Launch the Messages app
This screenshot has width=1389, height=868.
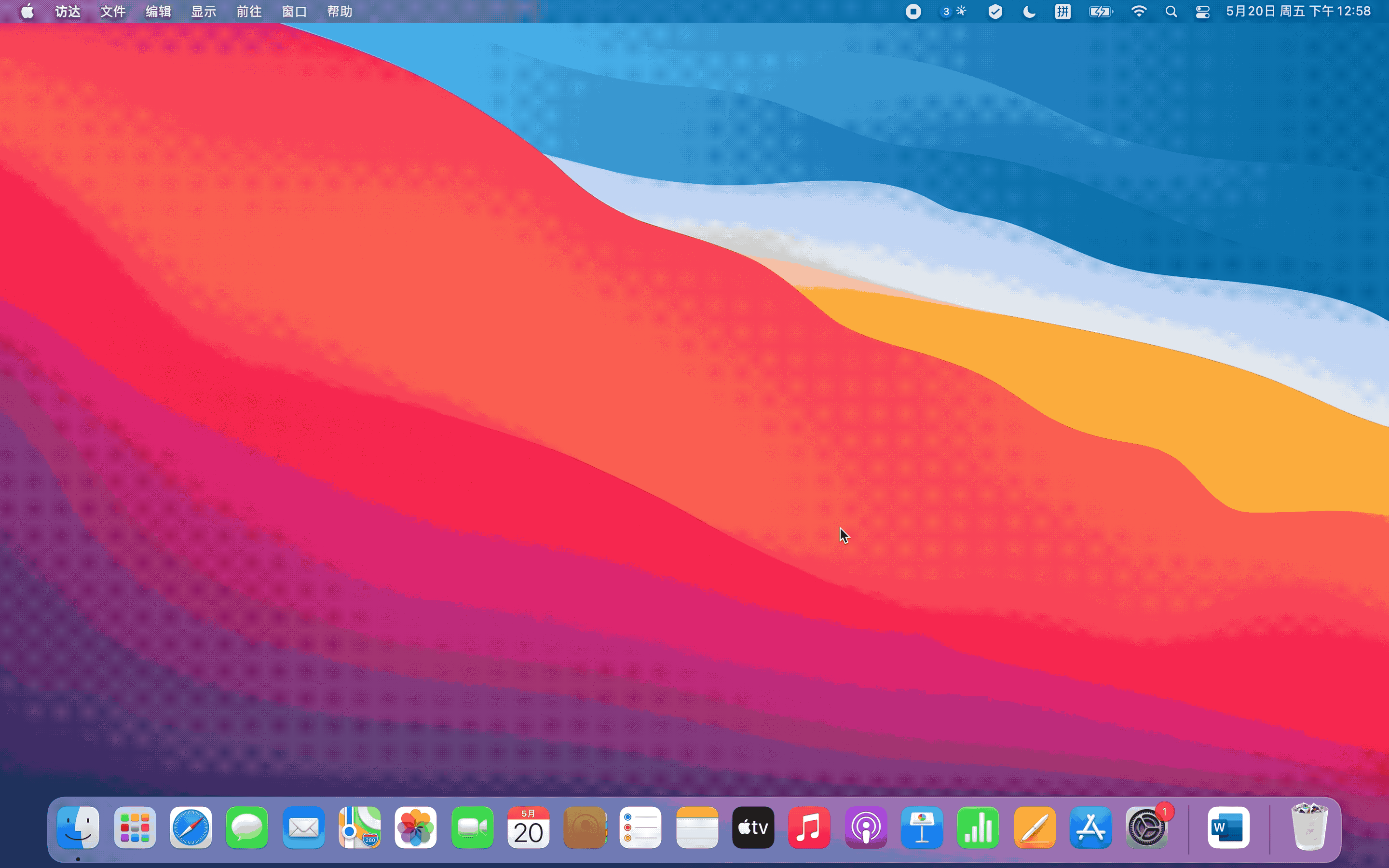tap(247, 827)
